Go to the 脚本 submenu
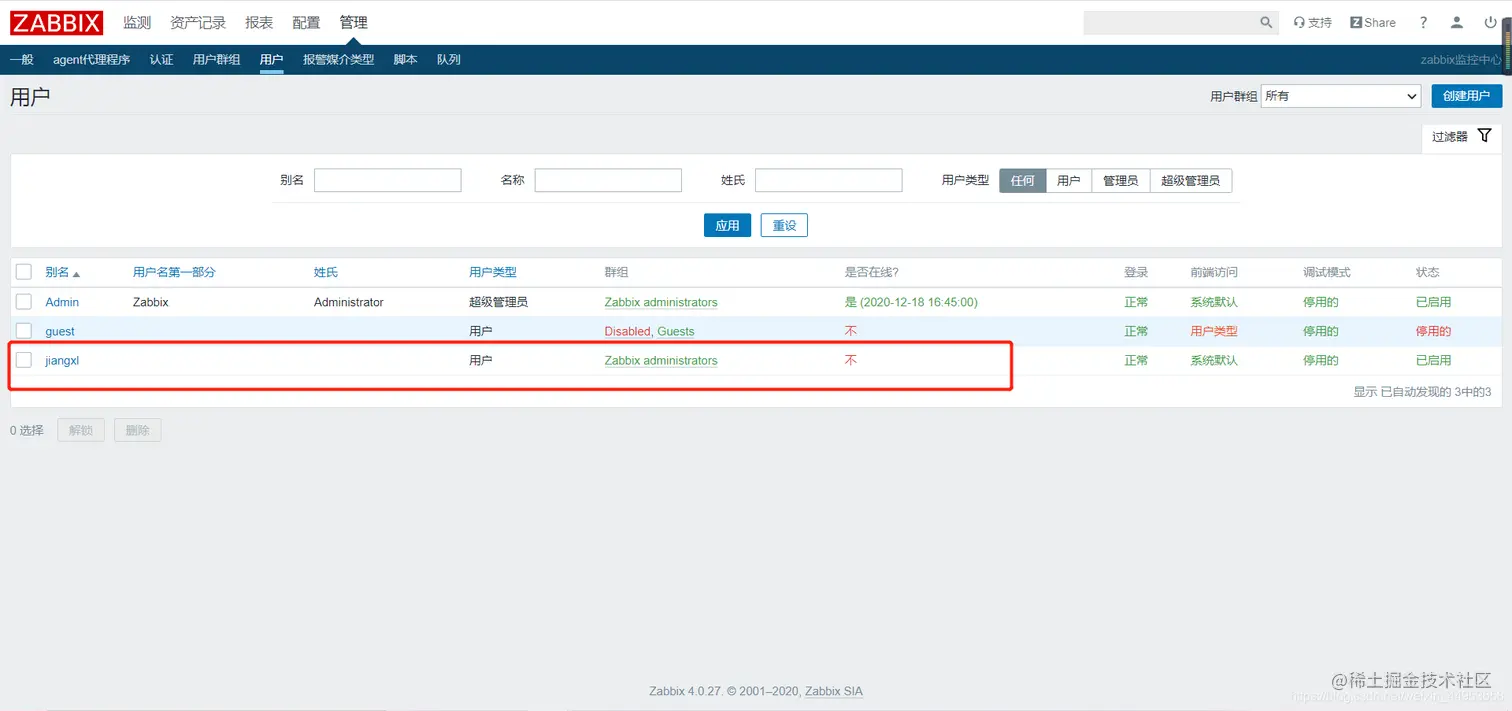The image size is (1512, 711). pos(405,60)
